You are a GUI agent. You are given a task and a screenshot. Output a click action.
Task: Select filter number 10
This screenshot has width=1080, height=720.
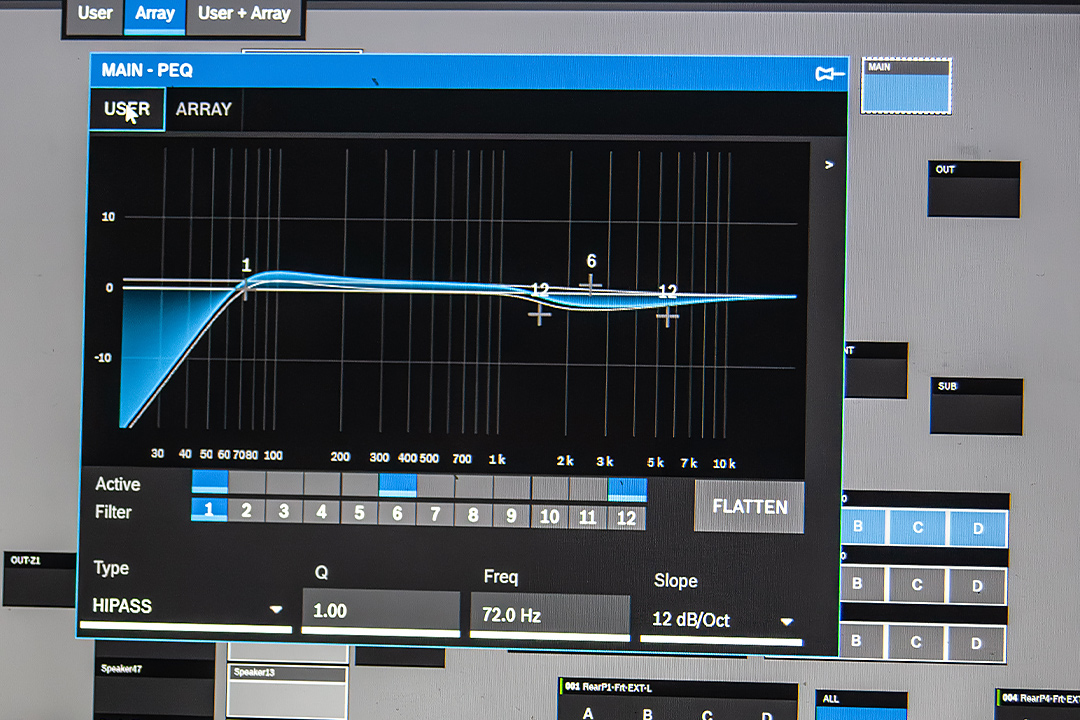click(549, 517)
